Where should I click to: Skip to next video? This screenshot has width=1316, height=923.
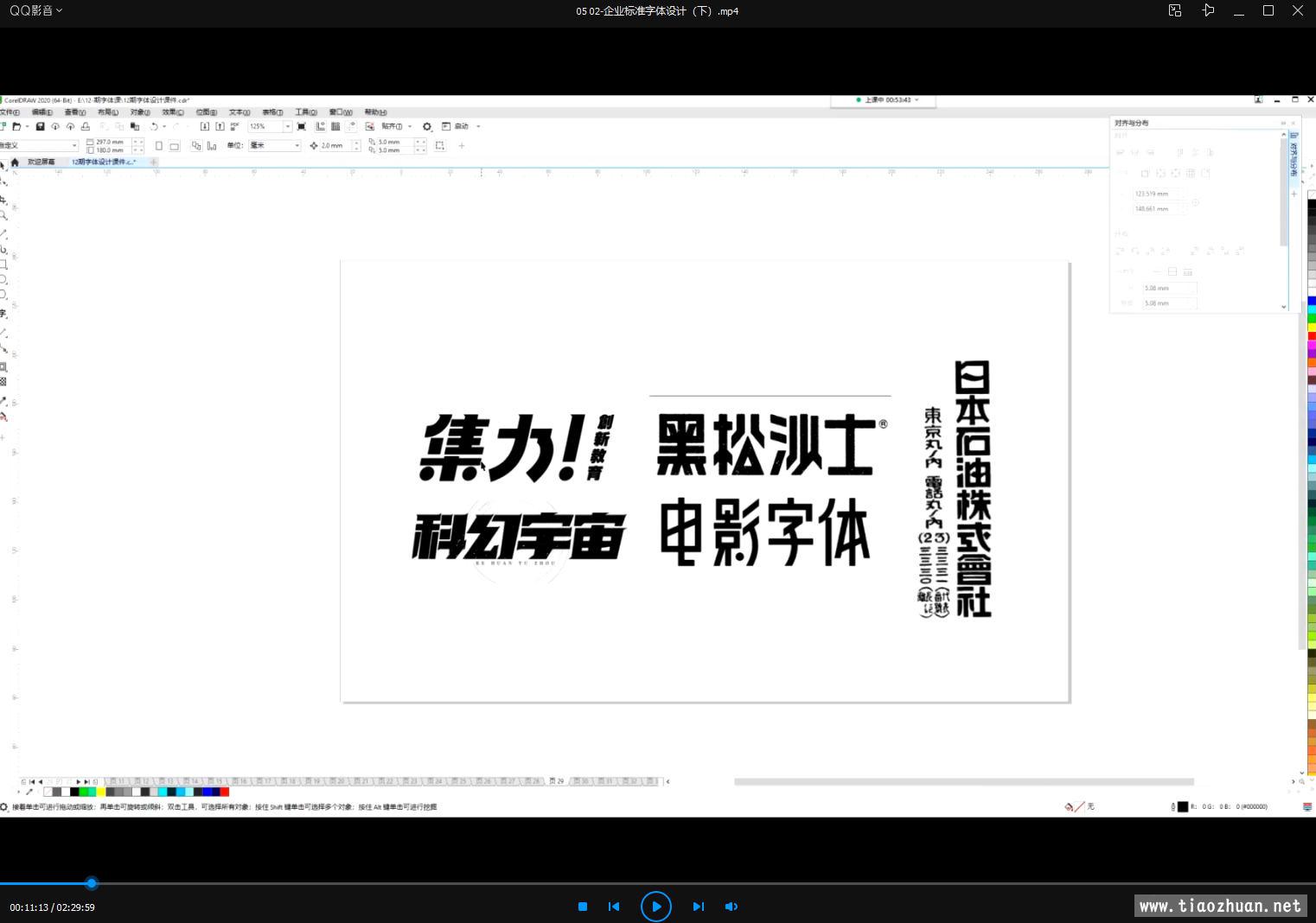tap(698, 907)
